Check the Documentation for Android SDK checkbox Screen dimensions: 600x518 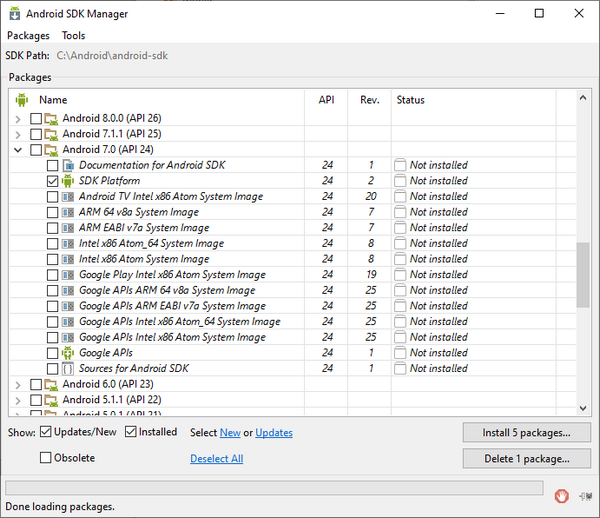click(52, 166)
